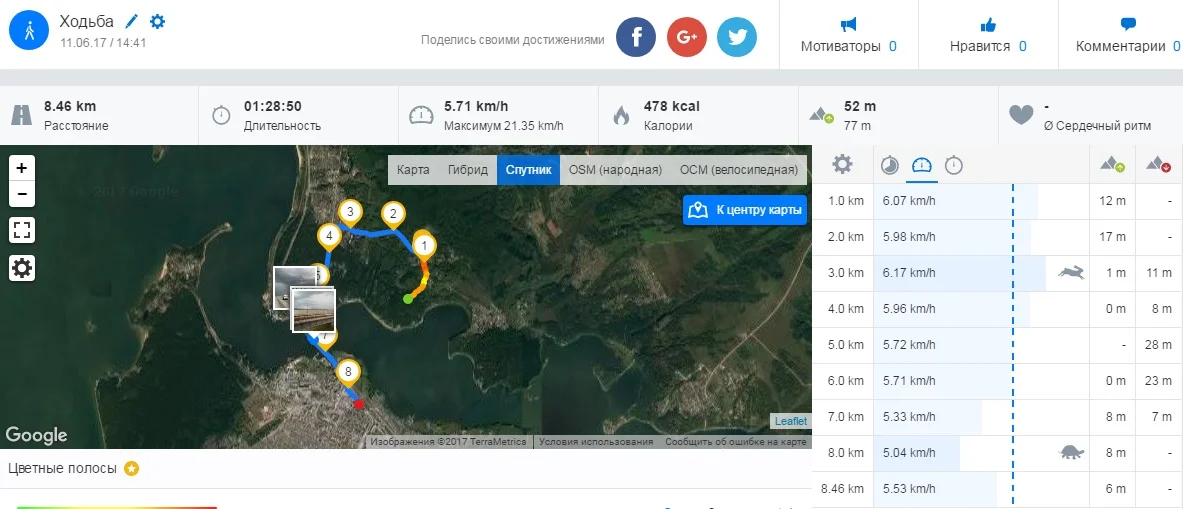Toggle fullscreen map view
This screenshot has width=1183, height=509.
coord(22,230)
